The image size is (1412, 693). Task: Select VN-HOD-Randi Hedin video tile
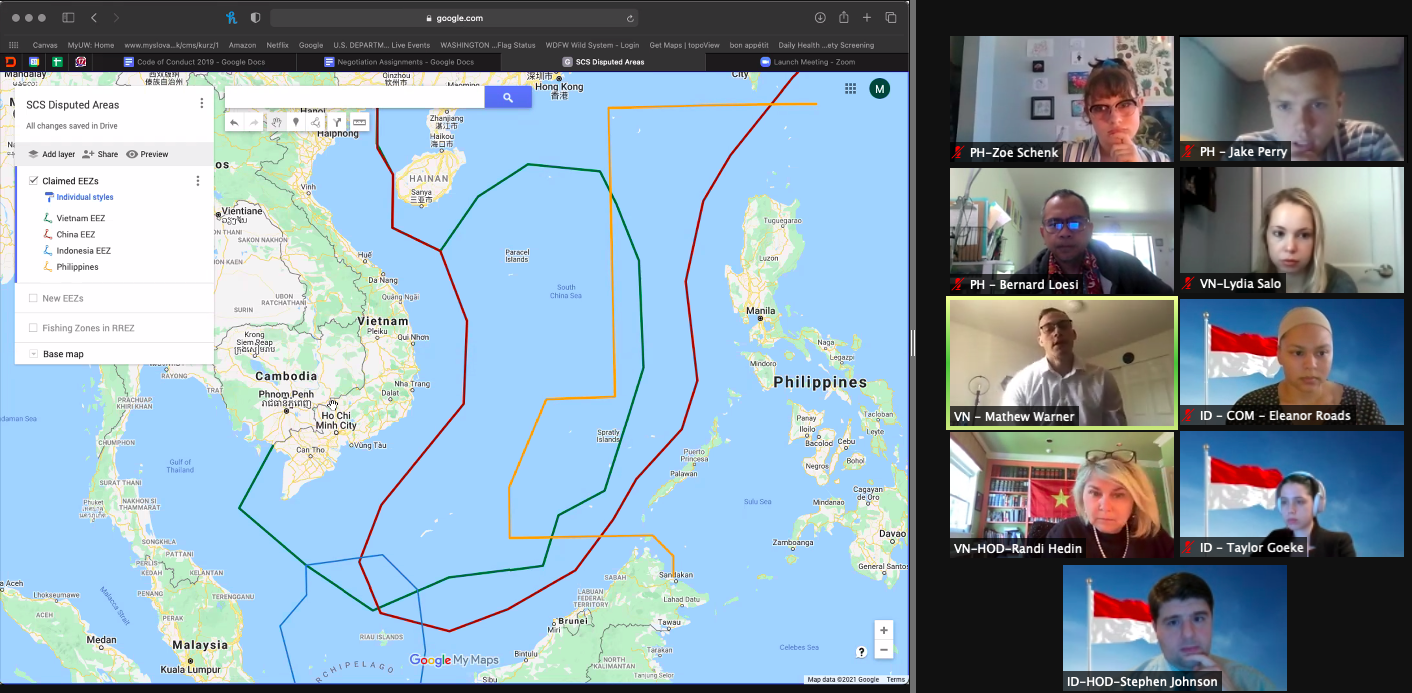pos(1062,494)
